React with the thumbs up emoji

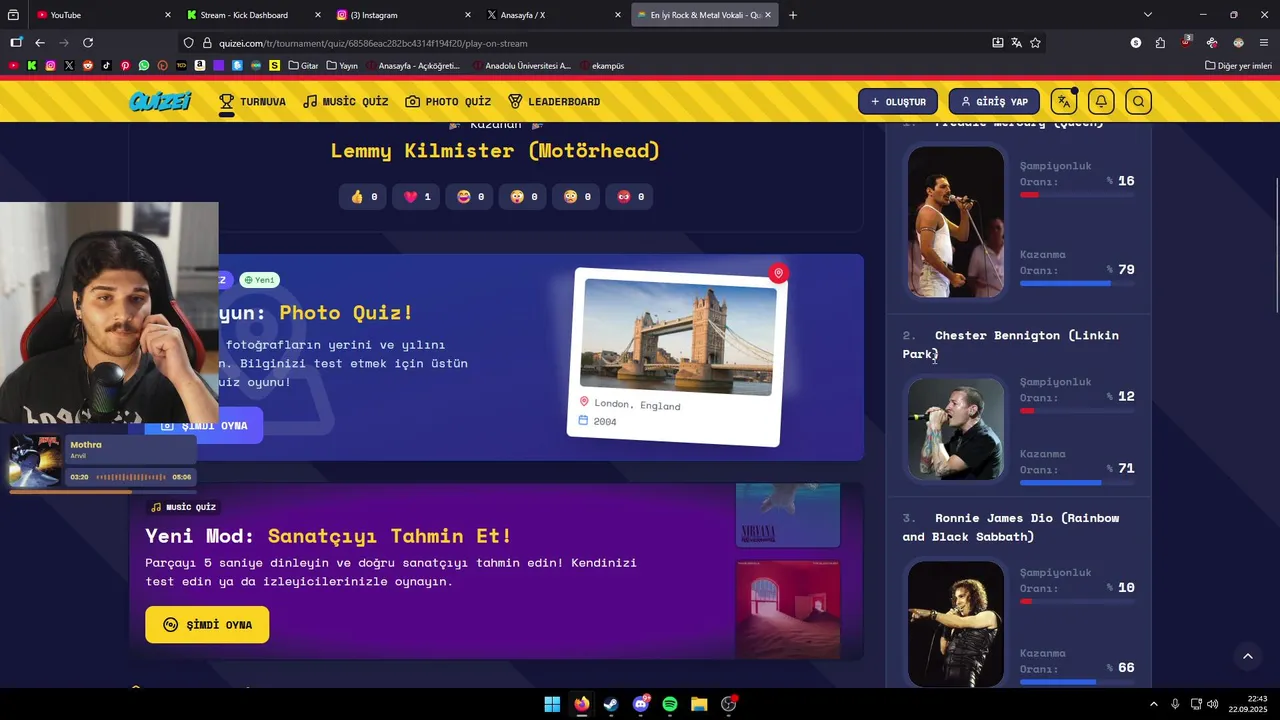pos(364,197)
